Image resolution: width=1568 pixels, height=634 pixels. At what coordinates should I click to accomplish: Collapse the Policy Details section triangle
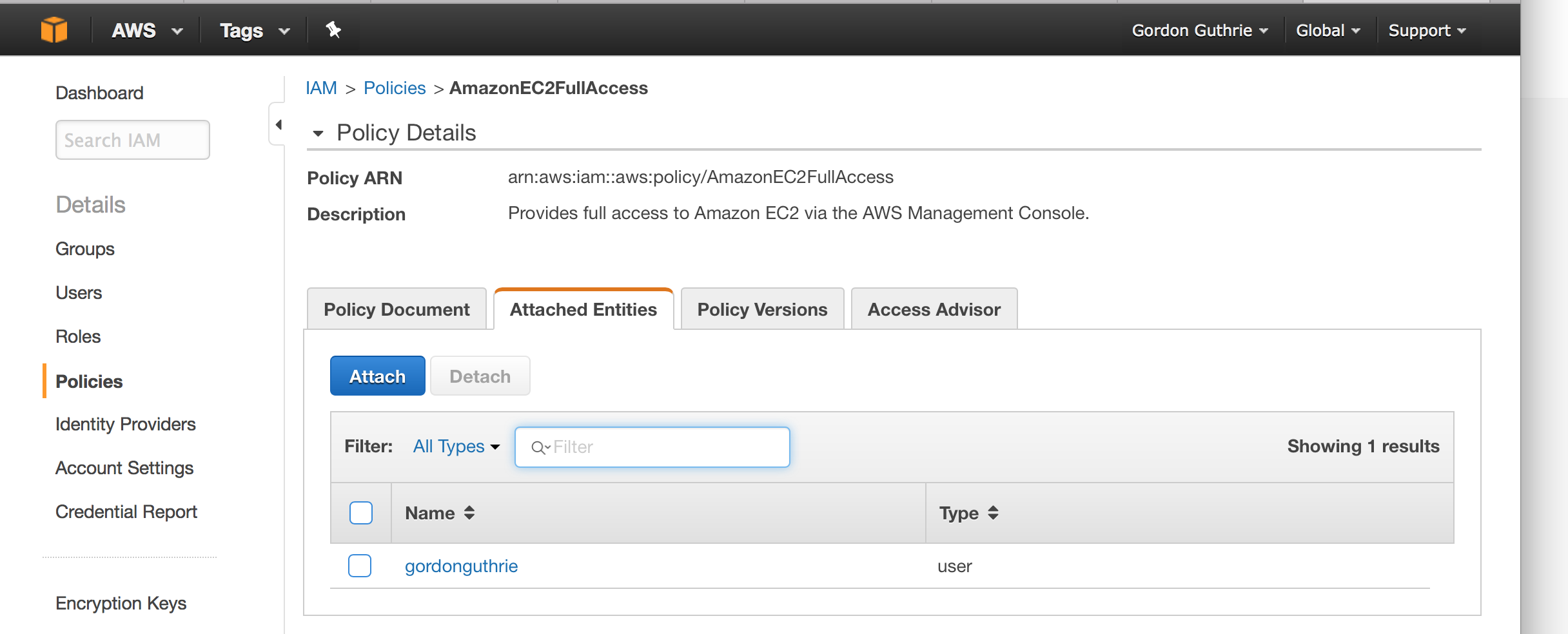click(x=318, y=133)
